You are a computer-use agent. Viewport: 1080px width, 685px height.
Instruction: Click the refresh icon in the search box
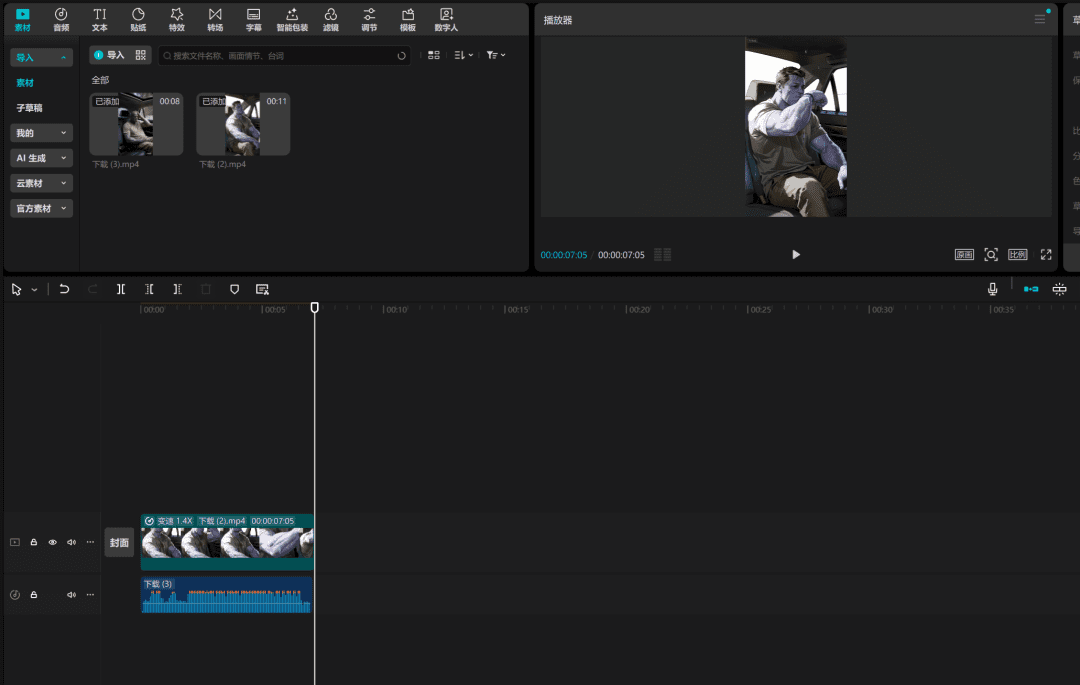(402, 56)
